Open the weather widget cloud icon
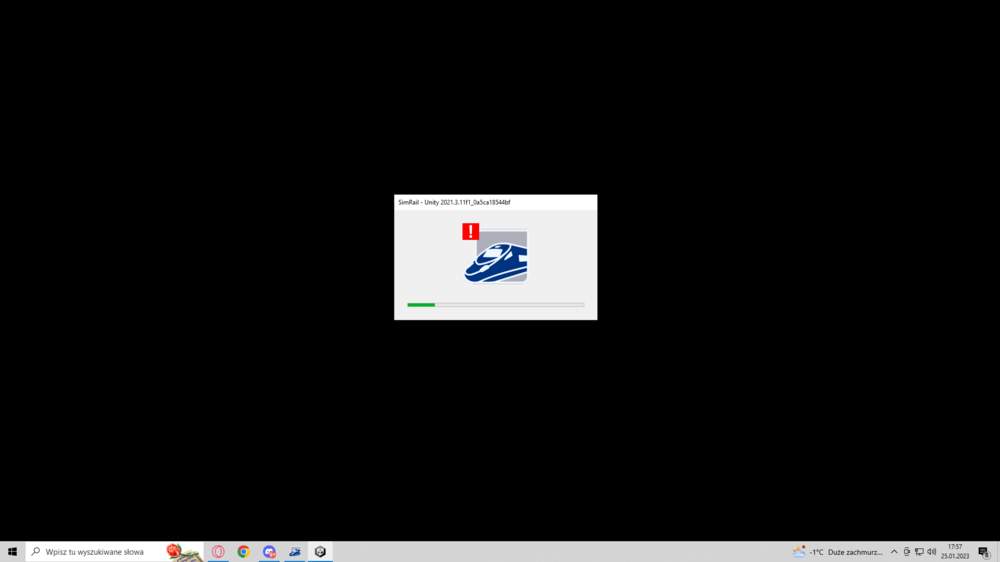The height and width of the screenshot is (562, 1000). [799, 552]
